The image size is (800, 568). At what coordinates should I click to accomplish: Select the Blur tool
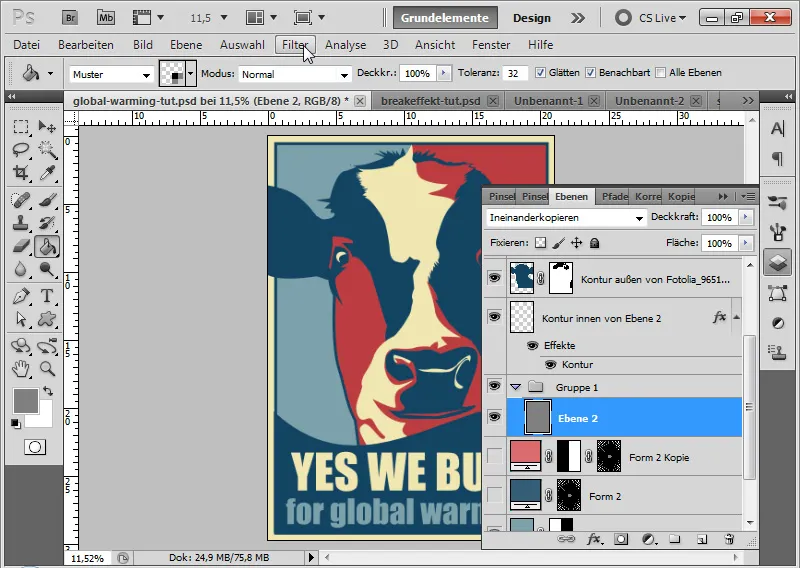21,269
